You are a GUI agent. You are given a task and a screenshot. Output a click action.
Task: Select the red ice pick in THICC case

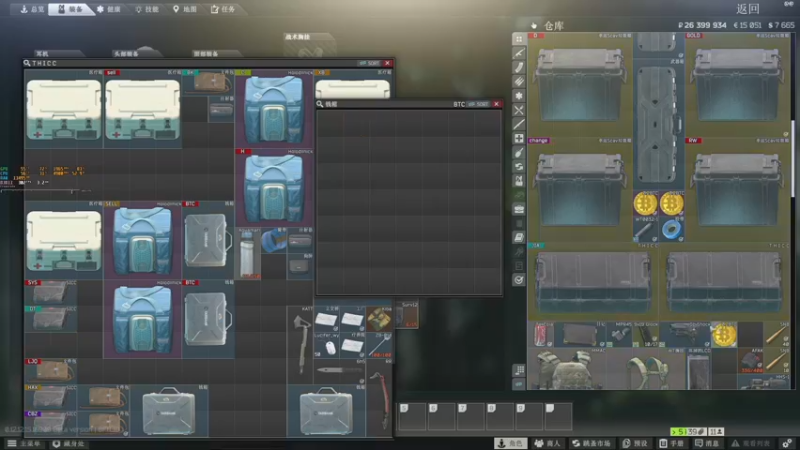379,398
